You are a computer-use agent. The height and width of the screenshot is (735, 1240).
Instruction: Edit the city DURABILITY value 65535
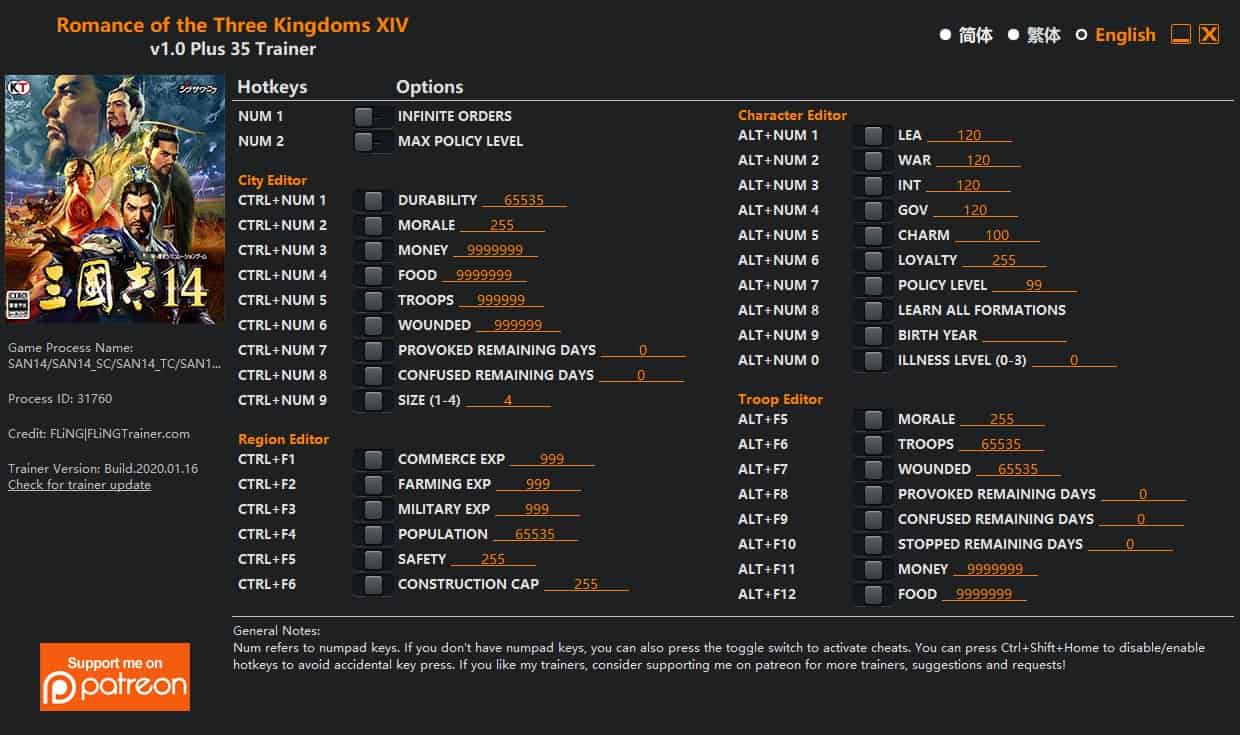point(524,200)
